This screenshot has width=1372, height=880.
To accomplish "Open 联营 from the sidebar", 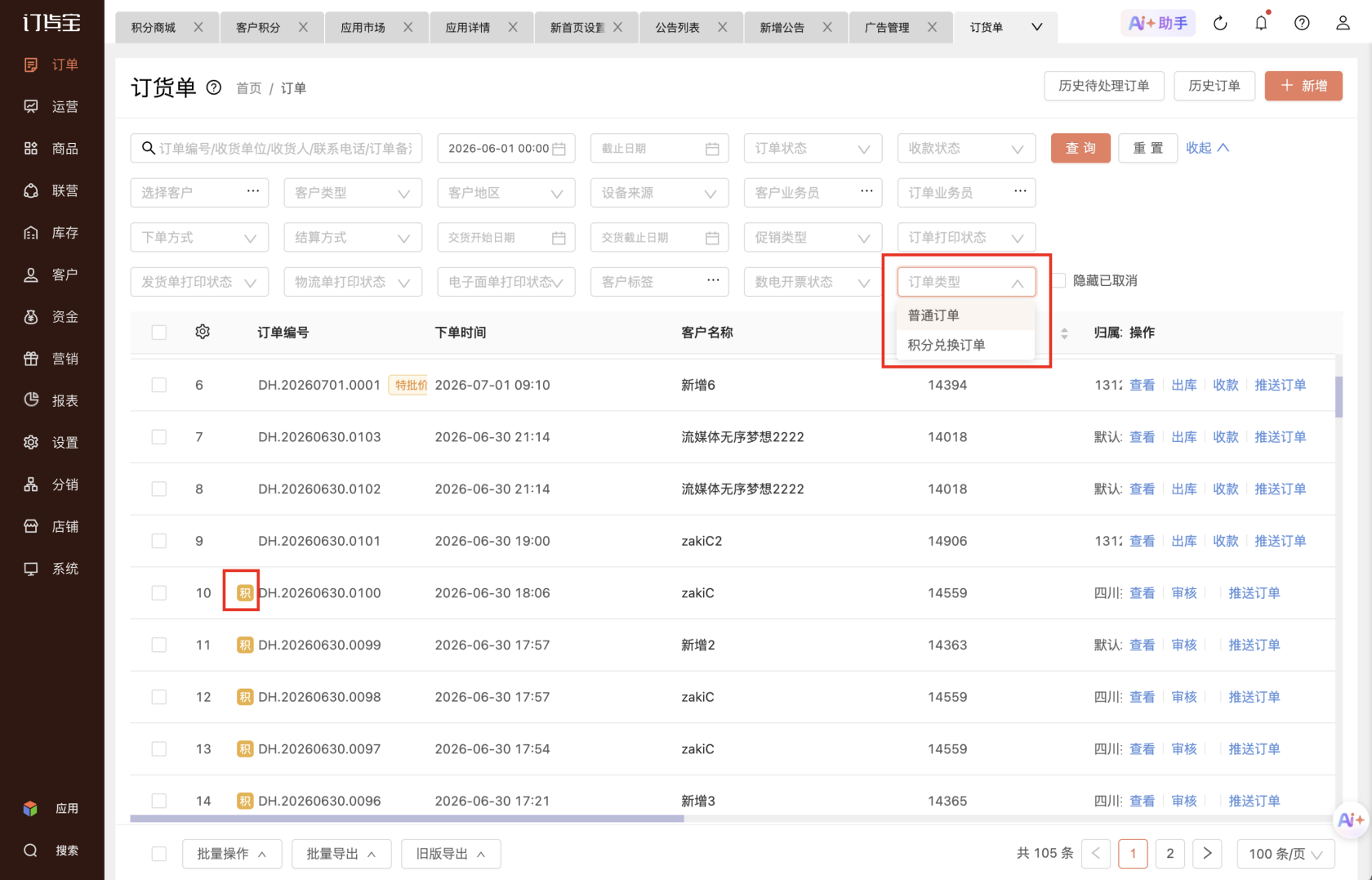I will click(x=51, y=190).
